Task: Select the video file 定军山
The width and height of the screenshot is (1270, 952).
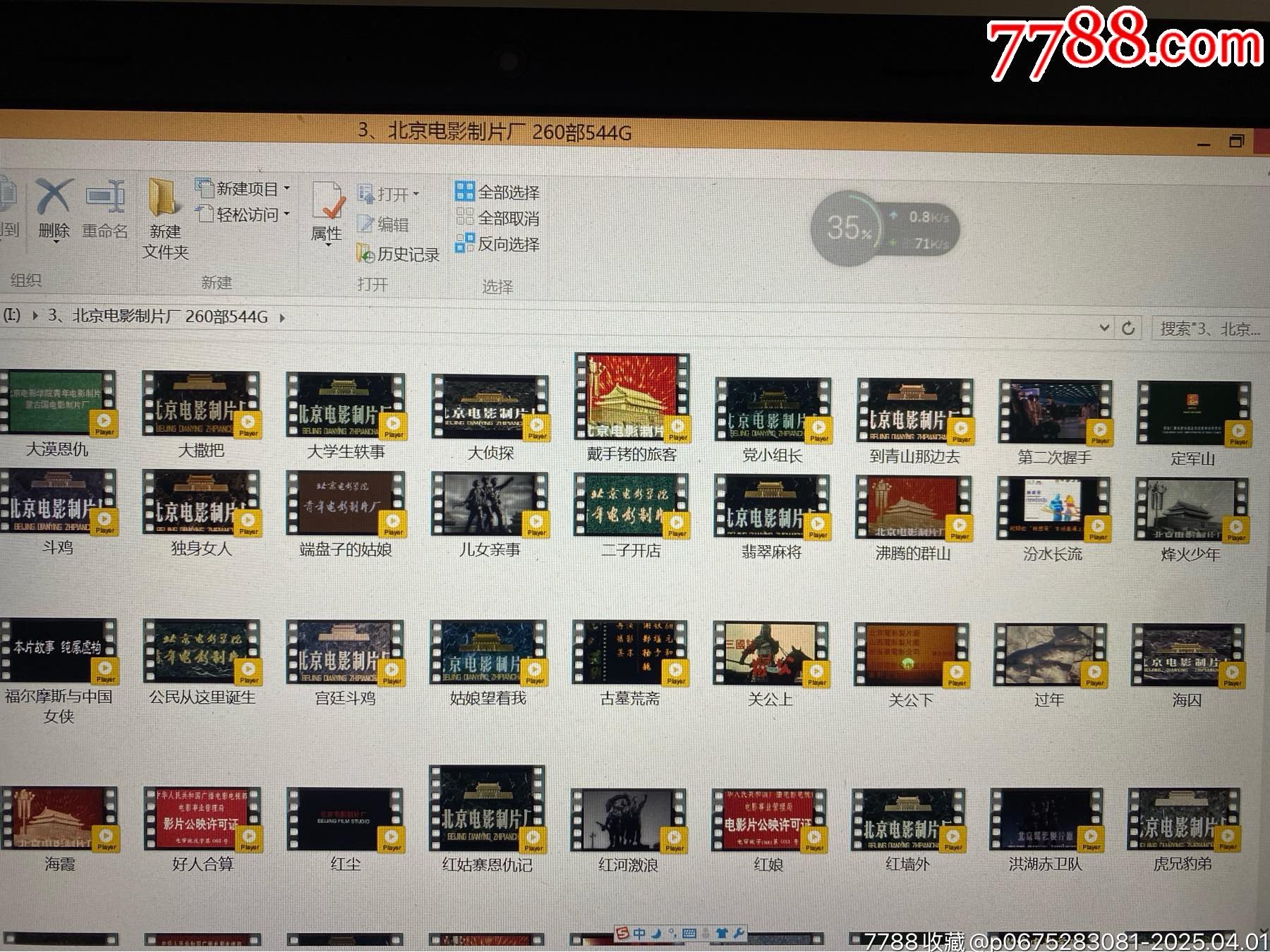Action: point(1193,425)
